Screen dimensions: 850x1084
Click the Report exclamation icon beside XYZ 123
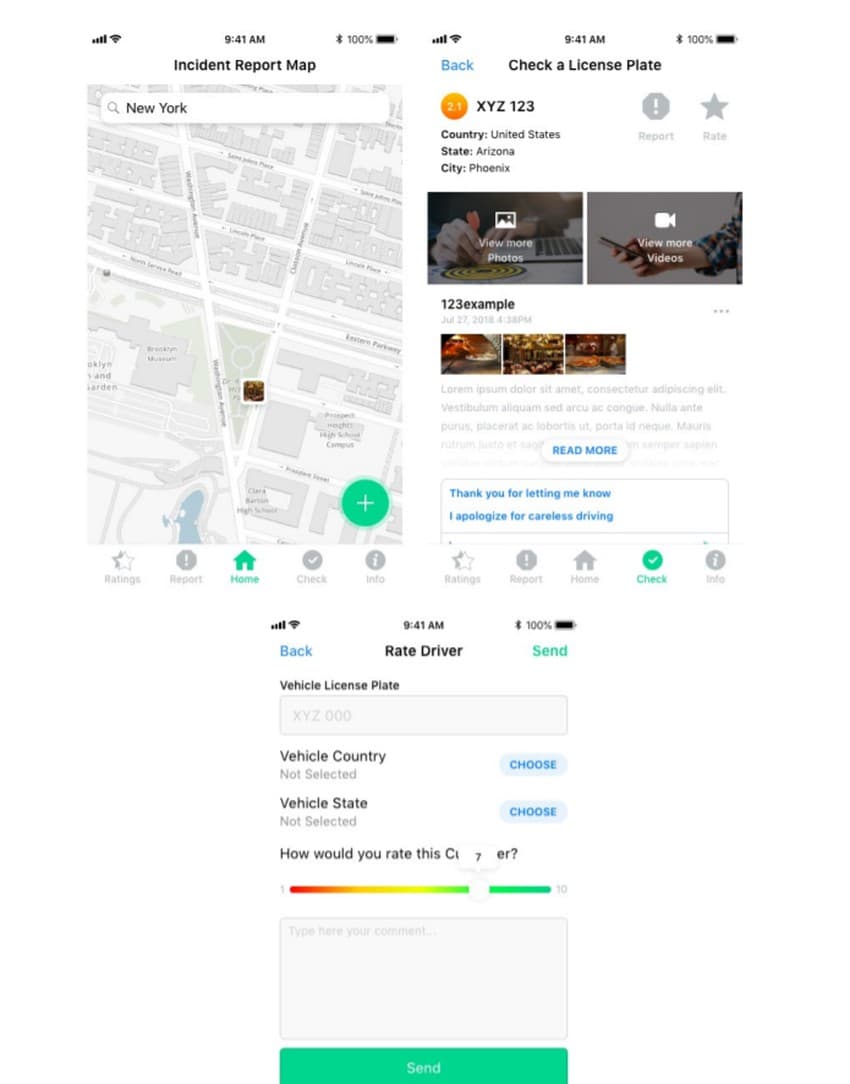point(656,108)
